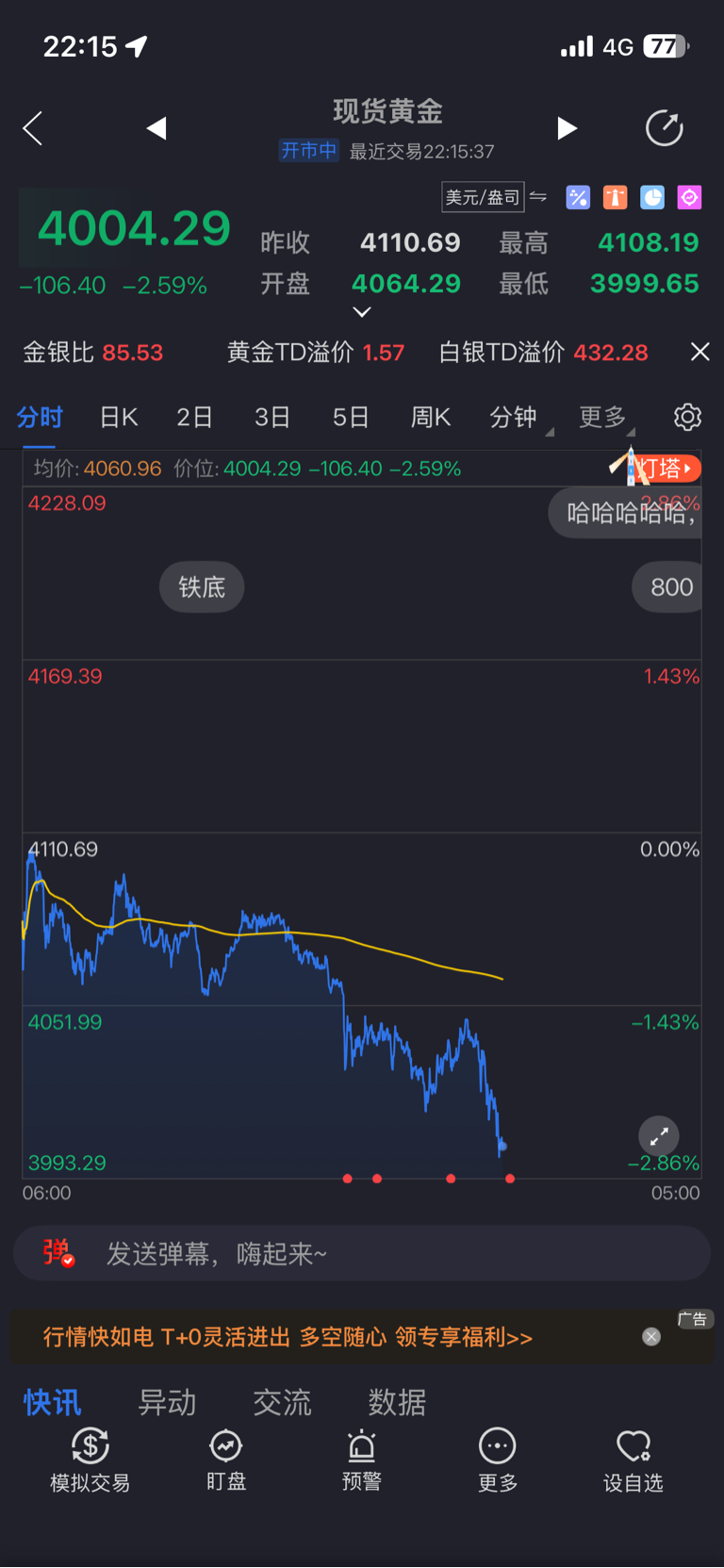The width and height of the screenshot is (724, 1568).
Task: Open the blue pie chart icon
Action: 652,197
